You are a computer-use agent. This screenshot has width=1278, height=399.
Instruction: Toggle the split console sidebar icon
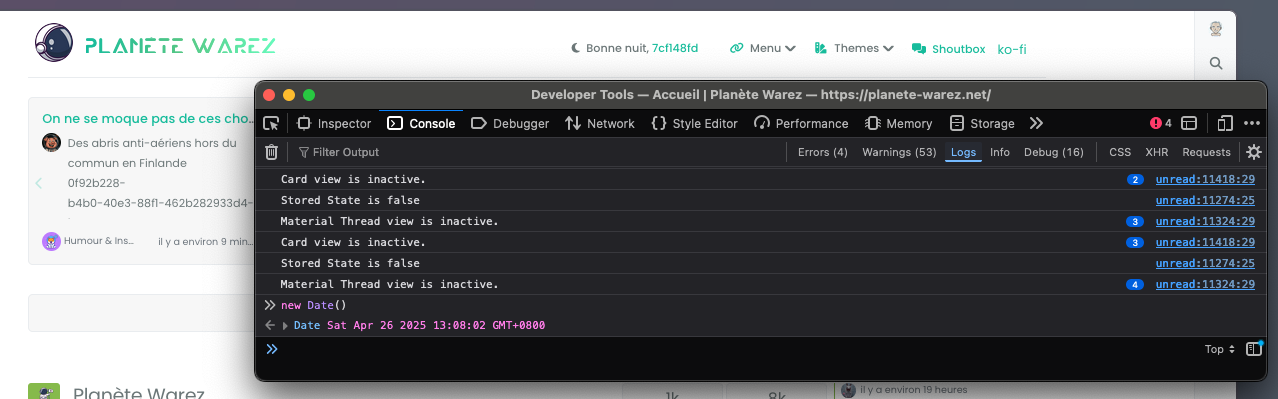1253,349
